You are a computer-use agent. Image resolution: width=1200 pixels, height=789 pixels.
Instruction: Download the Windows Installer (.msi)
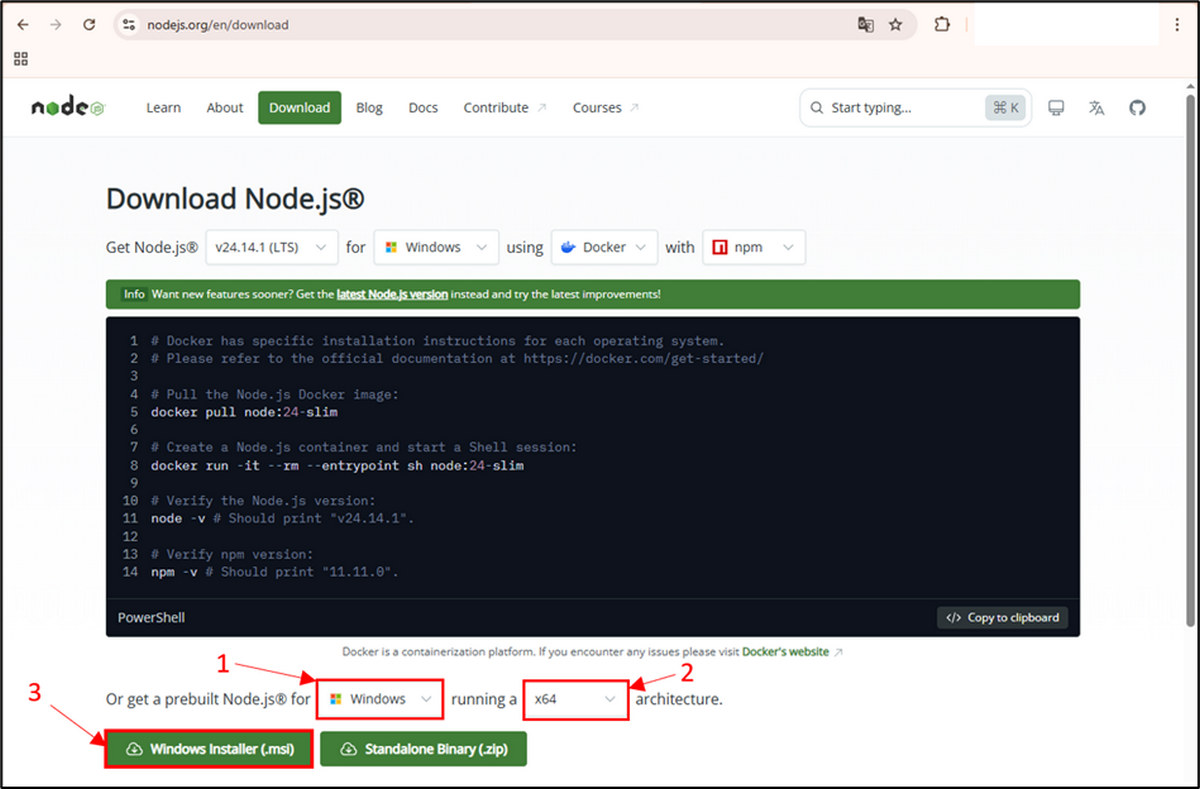point(208,747)
